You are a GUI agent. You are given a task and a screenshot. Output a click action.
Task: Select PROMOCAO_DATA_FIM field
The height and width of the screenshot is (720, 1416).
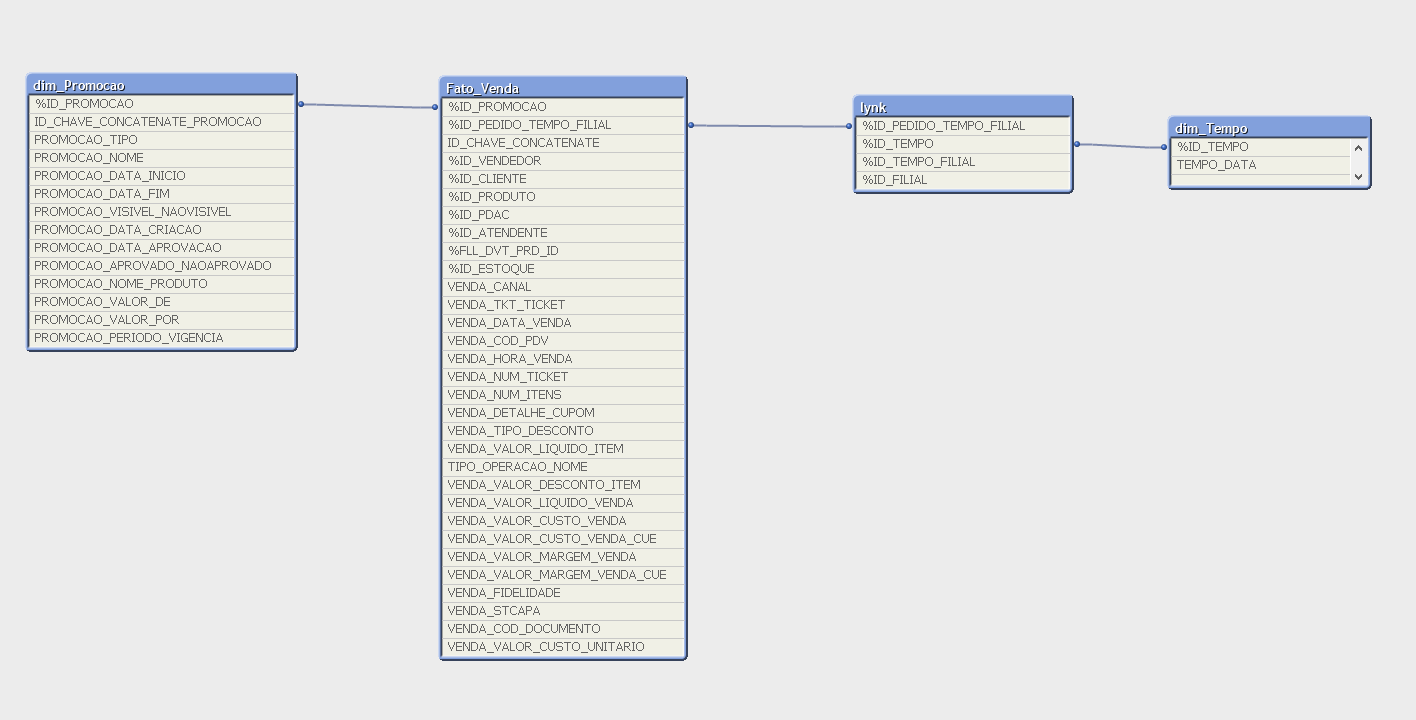(x=162, y=194)
